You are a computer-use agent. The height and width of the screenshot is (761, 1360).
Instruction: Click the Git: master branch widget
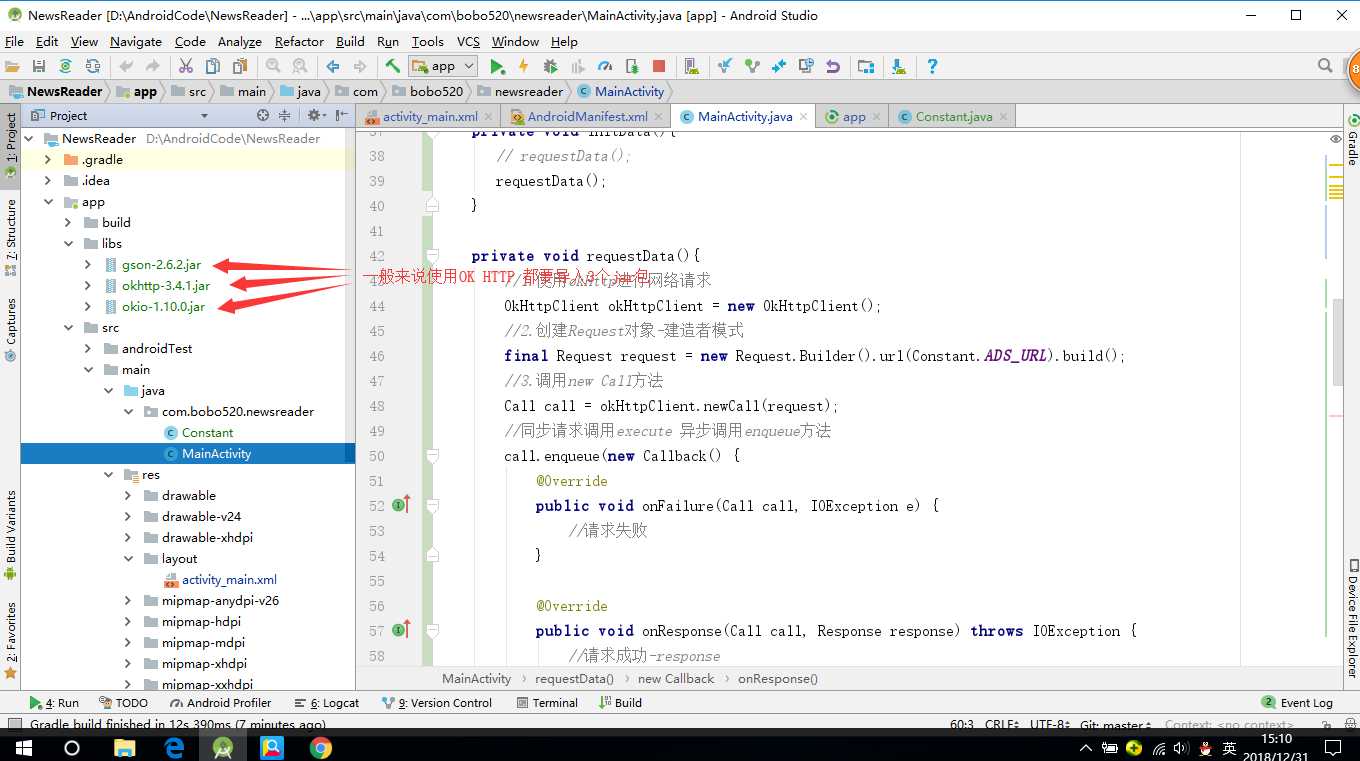point(1116,725)
